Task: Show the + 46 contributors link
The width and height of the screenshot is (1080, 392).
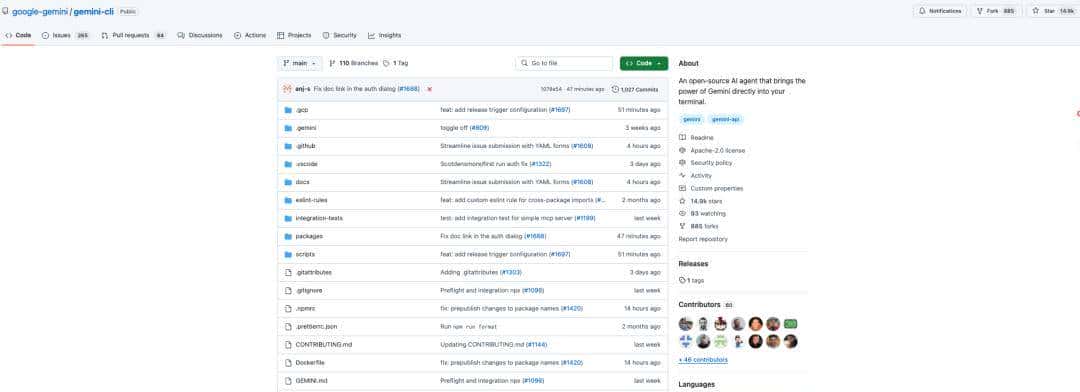Action: (703, 360)
